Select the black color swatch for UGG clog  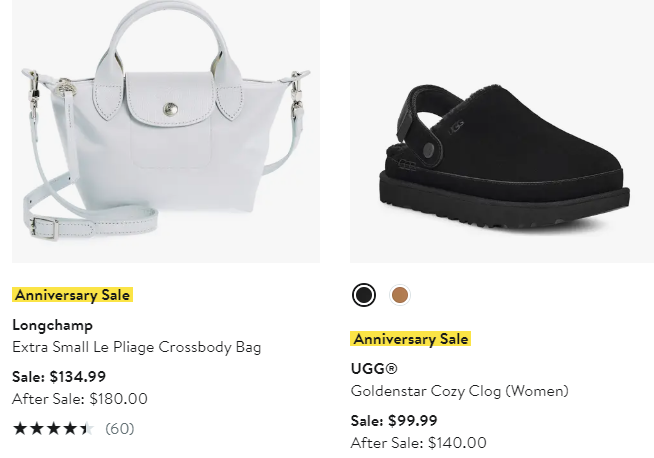pos(364,295)
